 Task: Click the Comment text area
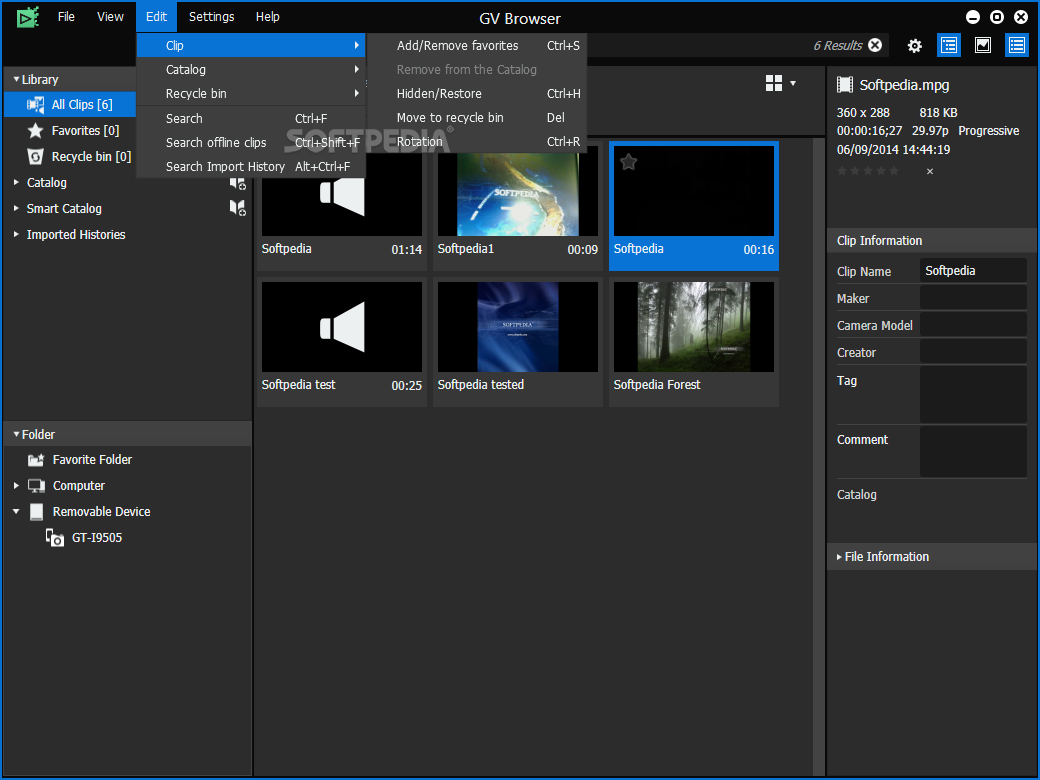(x=973, y=452)
